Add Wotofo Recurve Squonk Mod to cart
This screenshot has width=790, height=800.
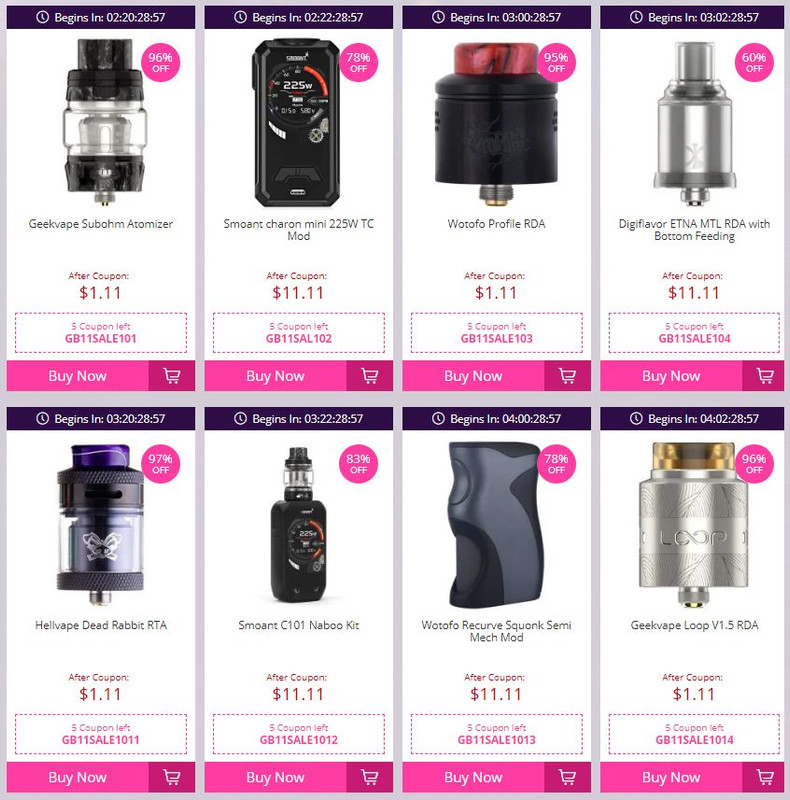point(567,777)
